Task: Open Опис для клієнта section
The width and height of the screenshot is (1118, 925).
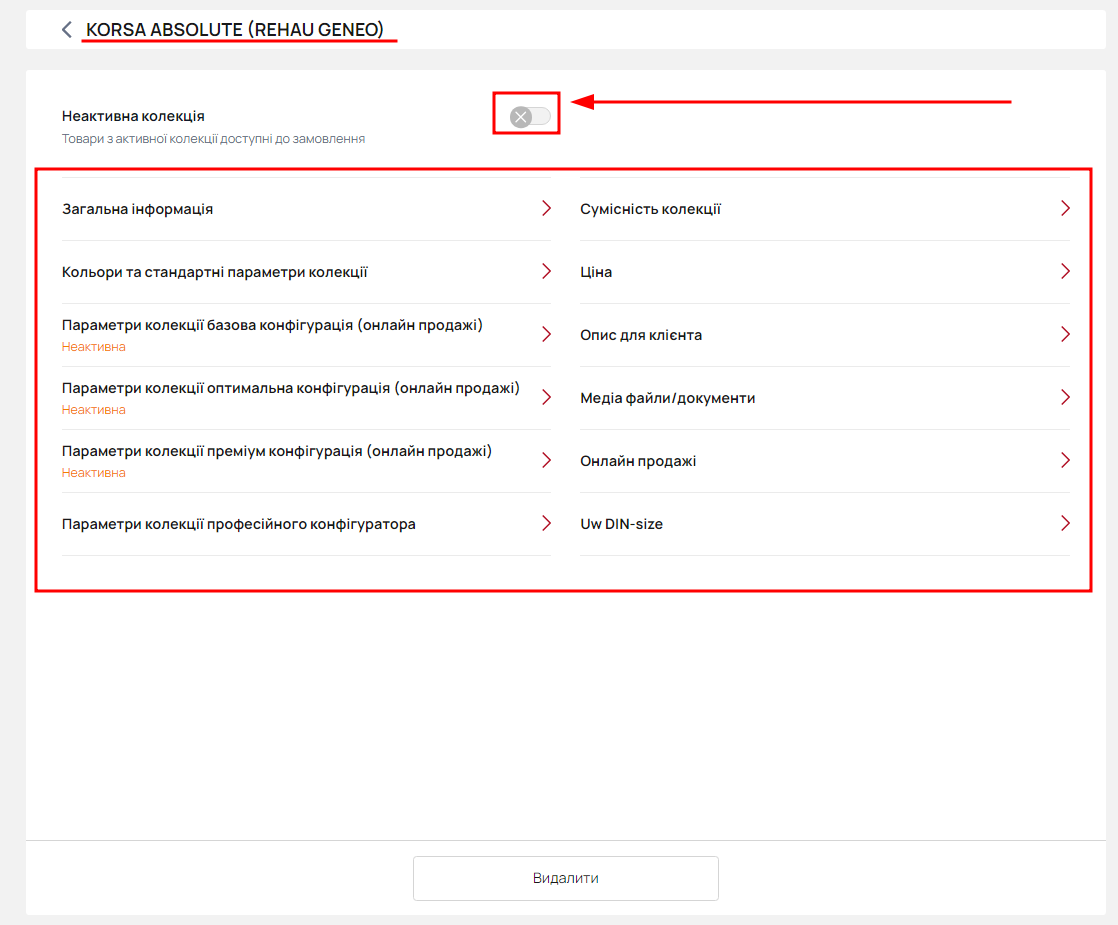Action: point(825,334)
